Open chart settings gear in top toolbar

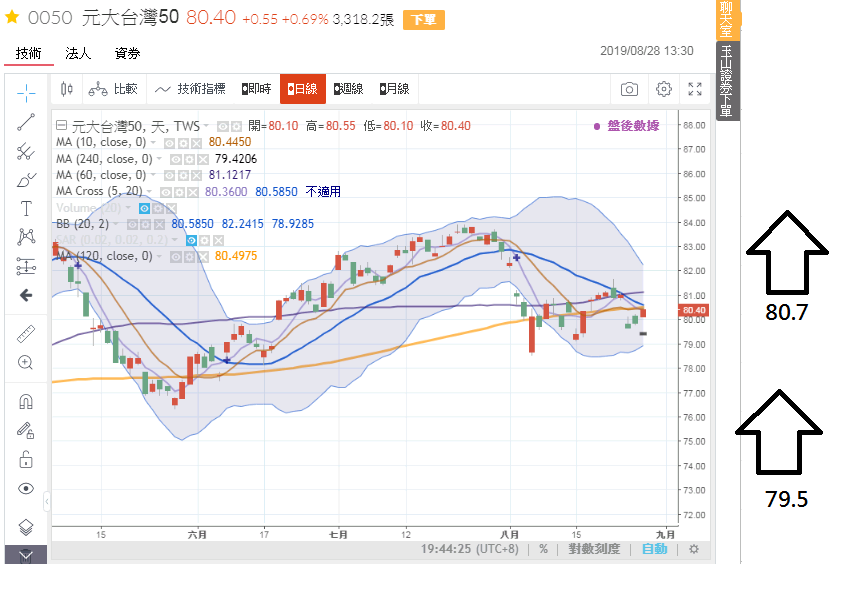663,89
